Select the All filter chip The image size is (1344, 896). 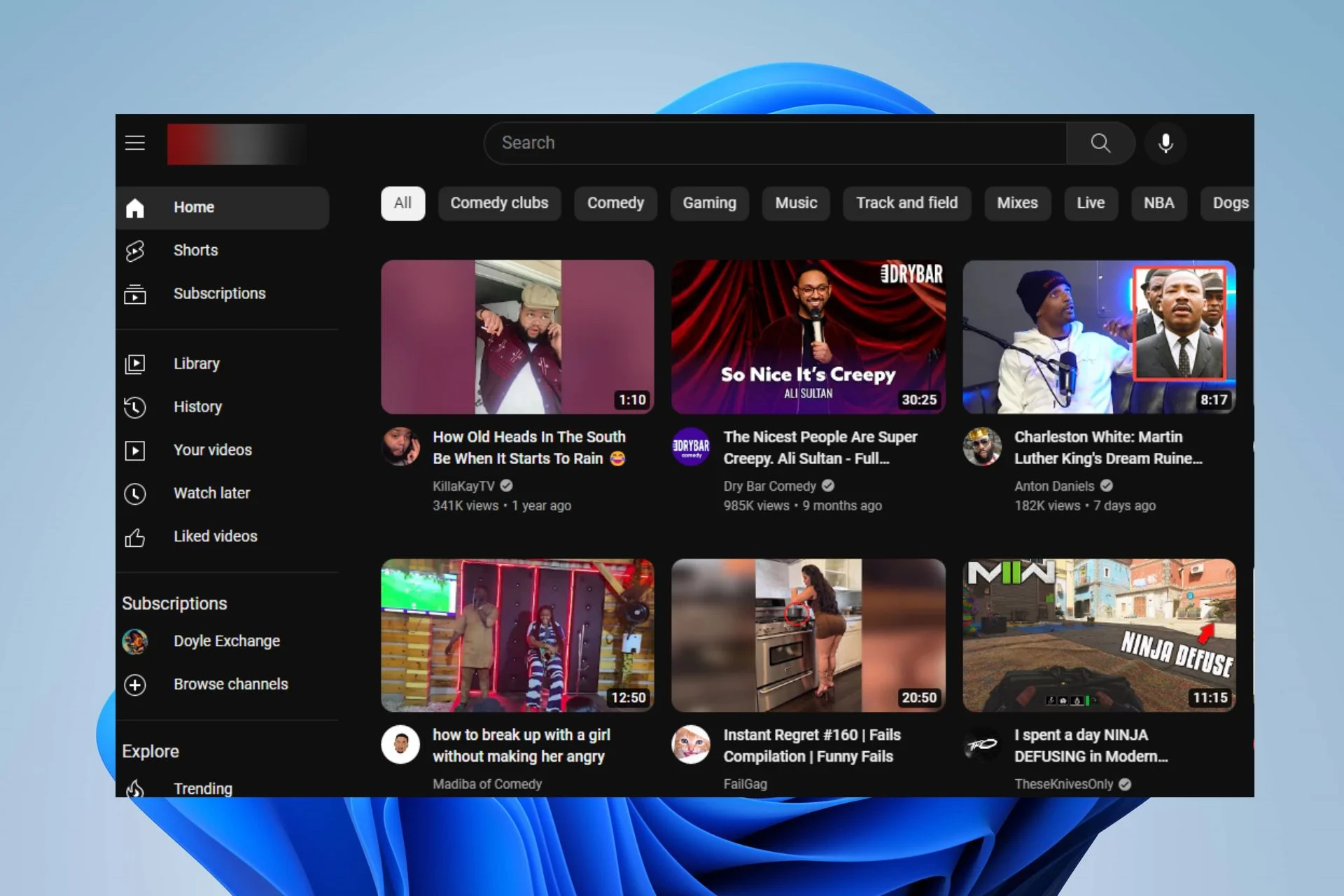pos(402,203)
